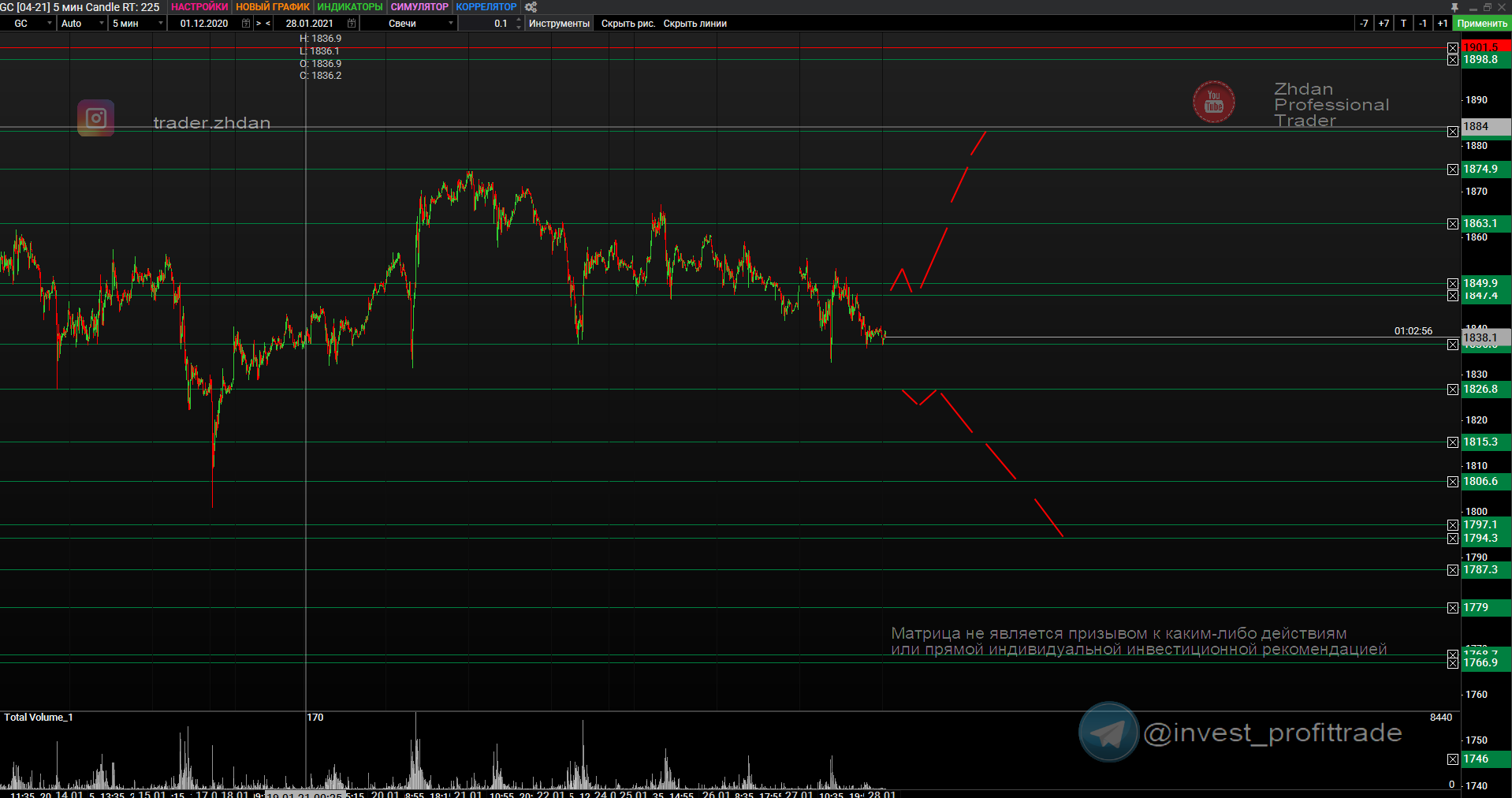This screenshot has width=1512, height=798.
Task: Click the < date back button
Action: click(x=268, y=24)
